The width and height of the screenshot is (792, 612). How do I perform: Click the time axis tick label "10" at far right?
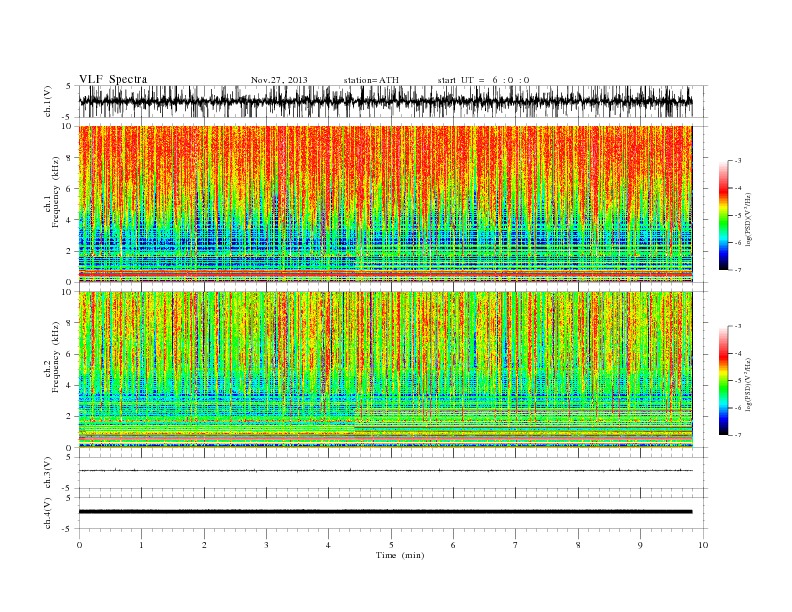point(703,545)
